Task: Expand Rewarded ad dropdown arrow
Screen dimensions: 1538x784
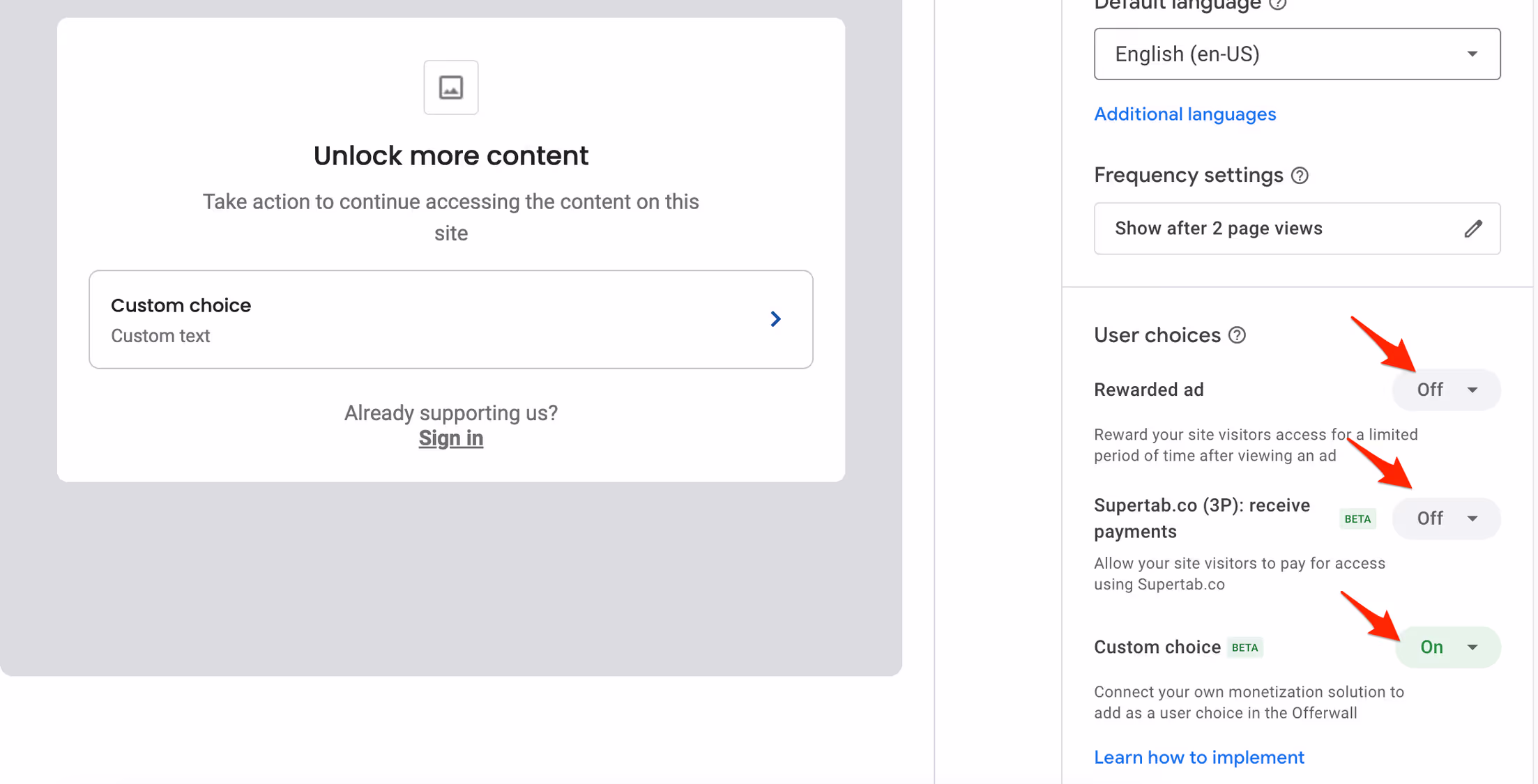Action: click(1472, 390)
